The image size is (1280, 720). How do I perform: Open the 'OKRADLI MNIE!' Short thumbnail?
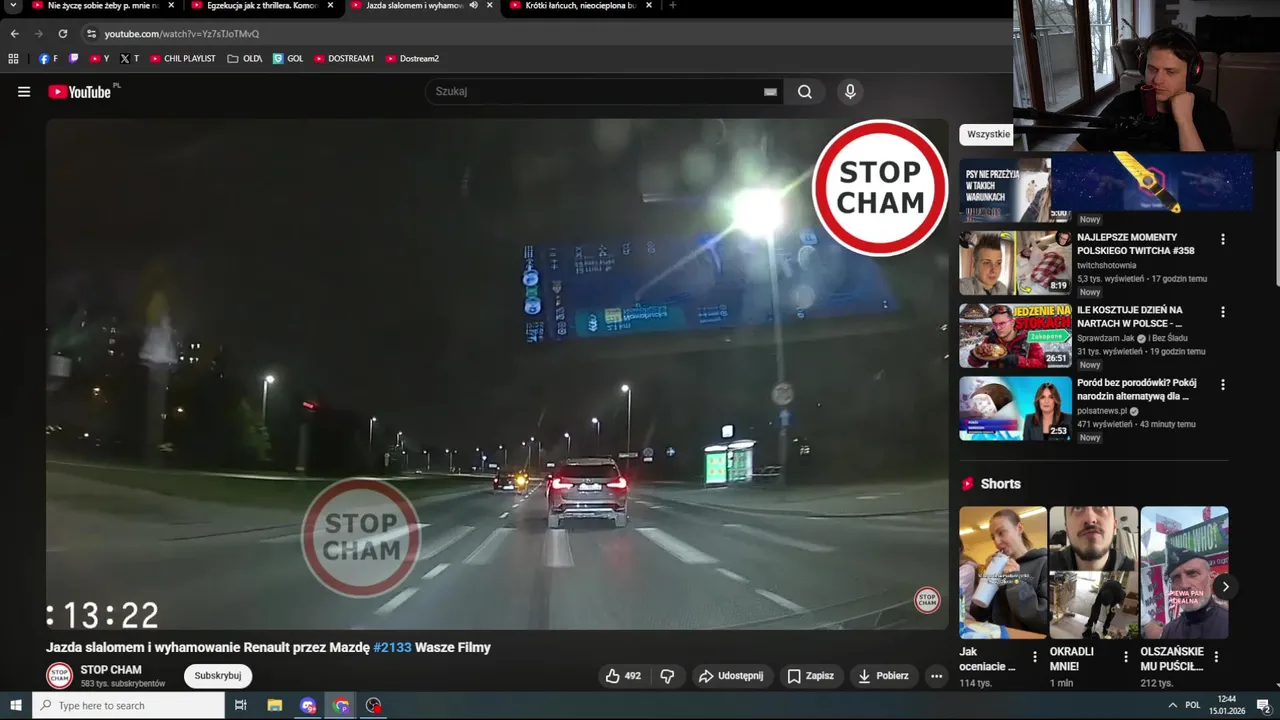[1094, 572]
